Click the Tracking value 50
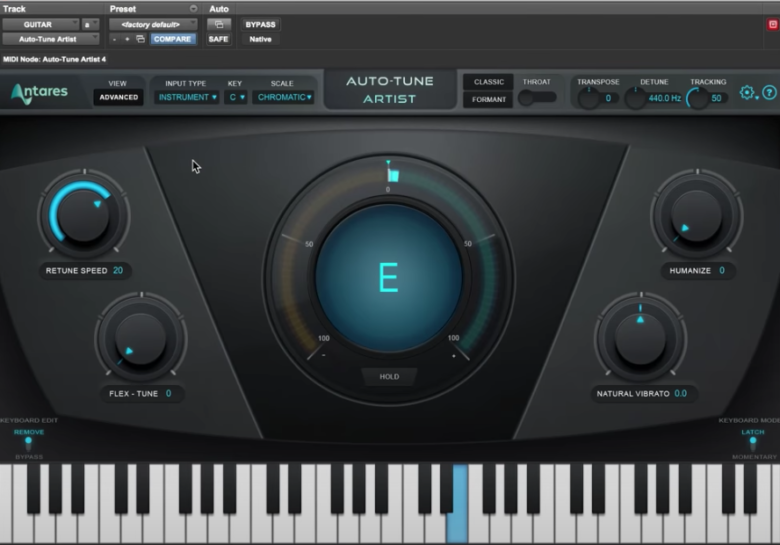 716,98
